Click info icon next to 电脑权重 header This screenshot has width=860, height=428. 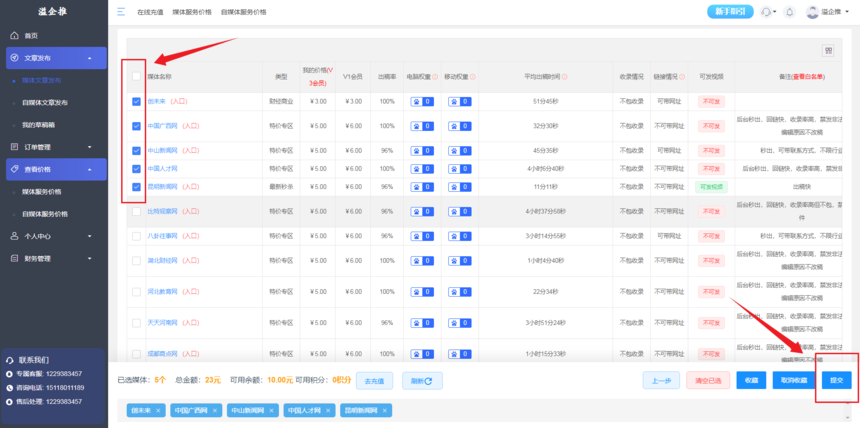[x=435, y=77]
